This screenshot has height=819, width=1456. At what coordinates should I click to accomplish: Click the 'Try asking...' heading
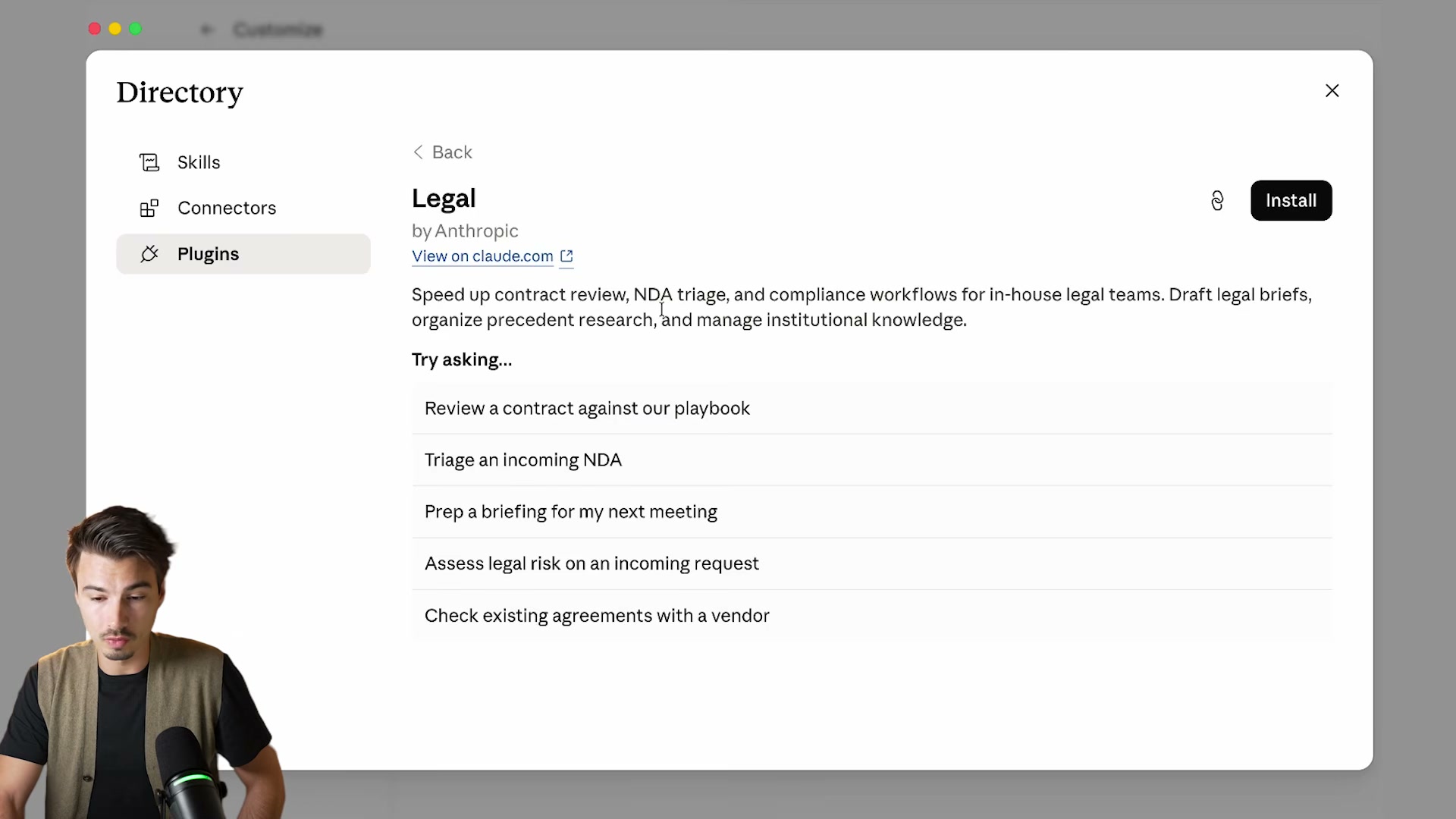pos(462,360)
